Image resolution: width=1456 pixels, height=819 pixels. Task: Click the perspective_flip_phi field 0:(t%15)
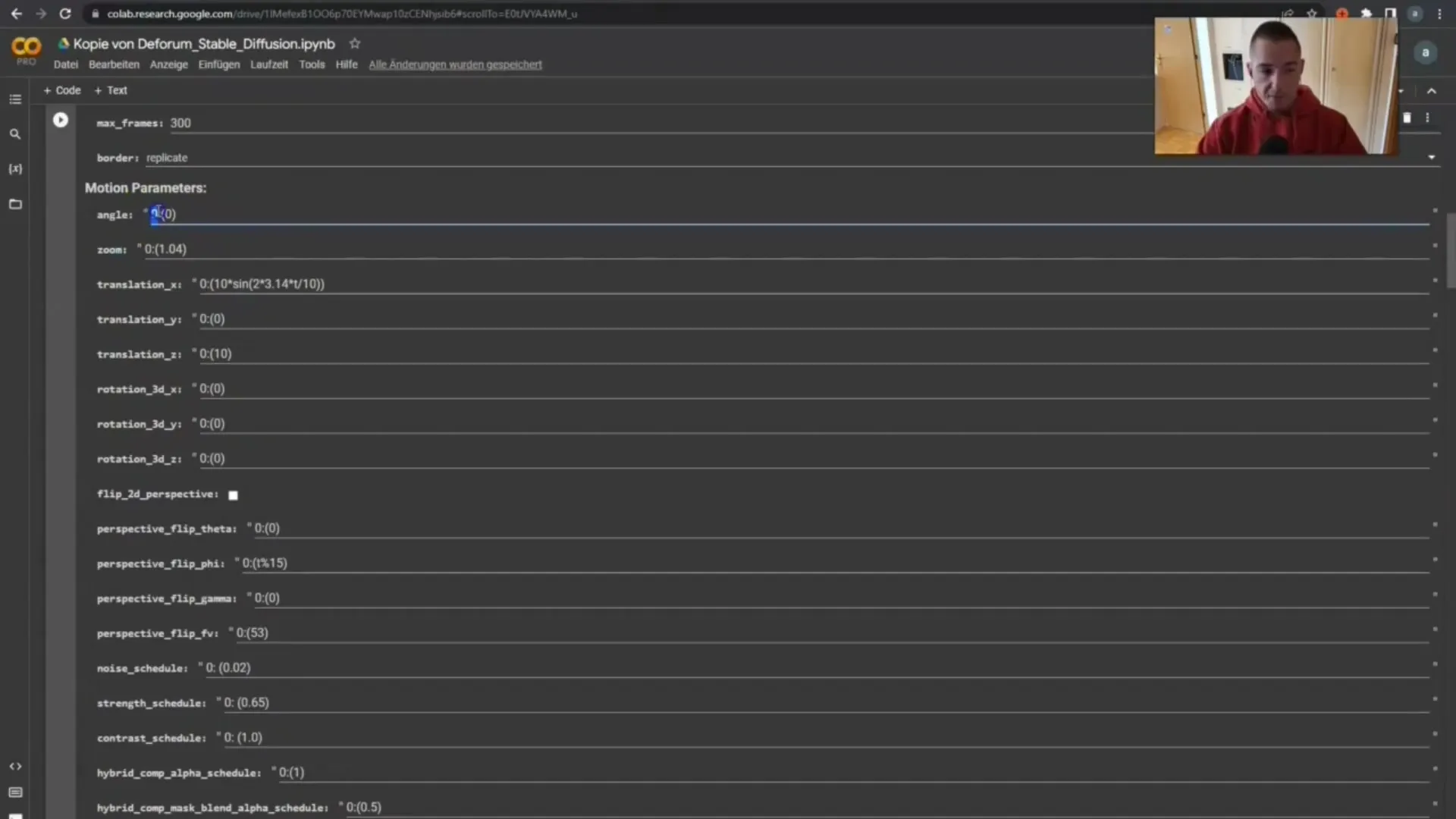pos(834,563)
